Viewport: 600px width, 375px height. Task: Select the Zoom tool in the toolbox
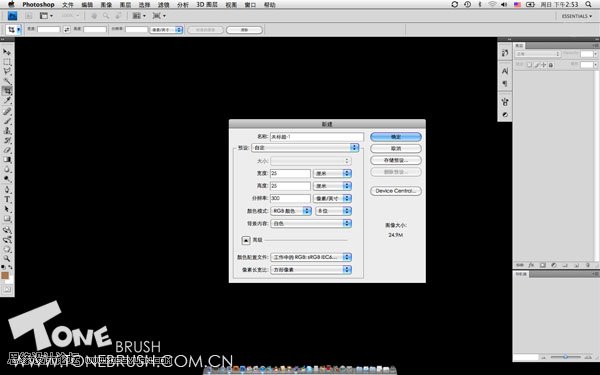[7, 259]
